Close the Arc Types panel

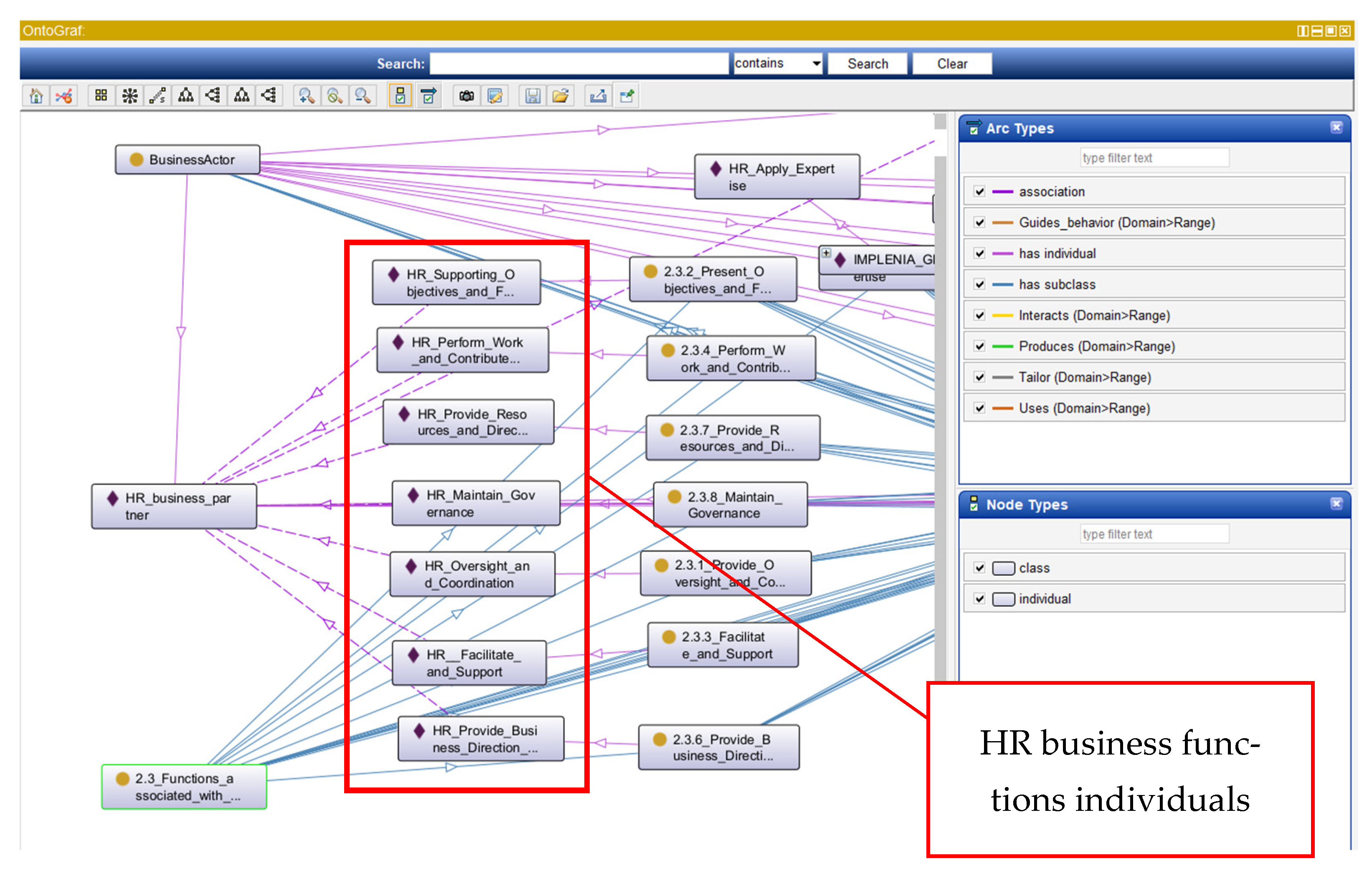[x=1336, y=128]
